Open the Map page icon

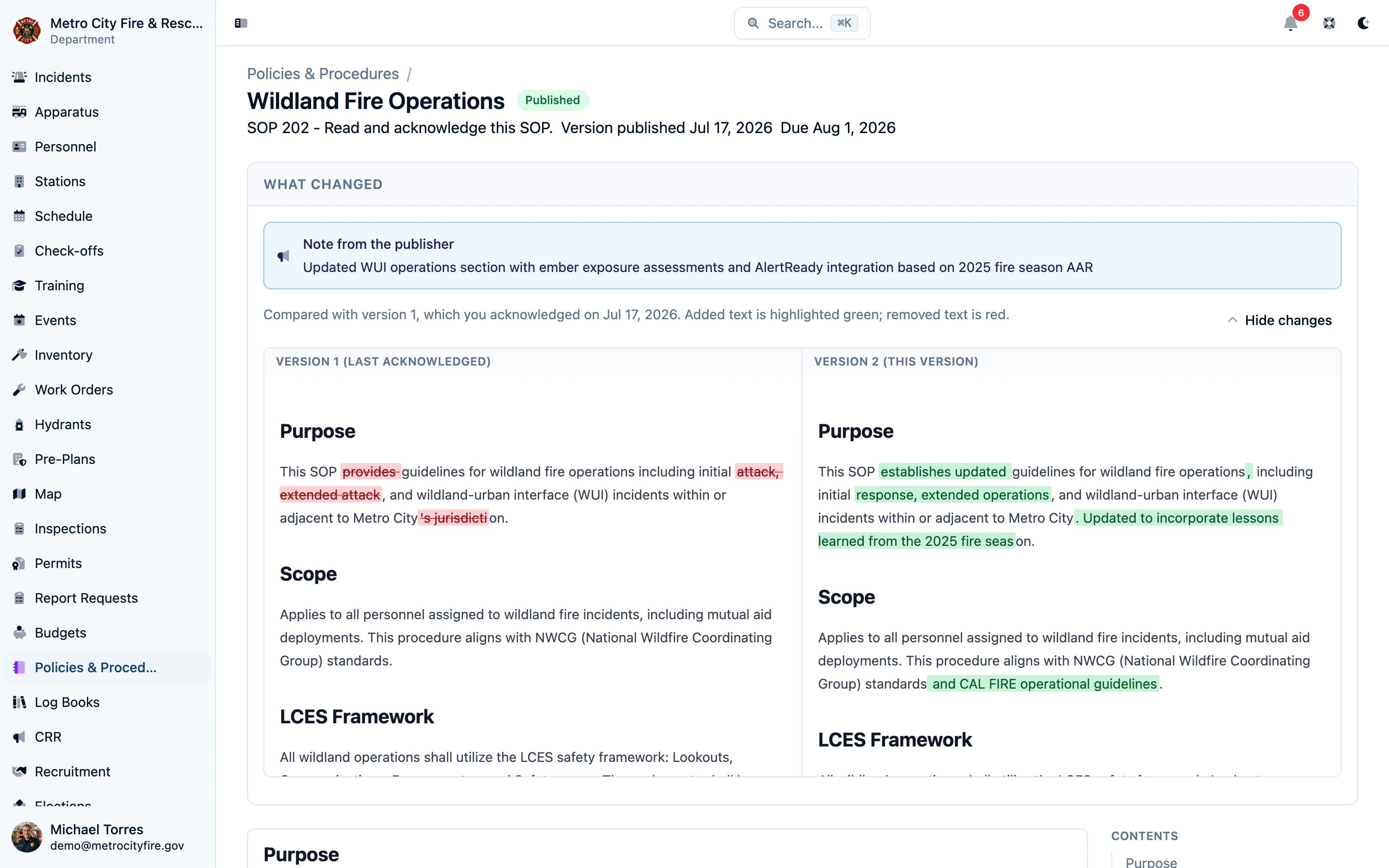coord(19,494)
